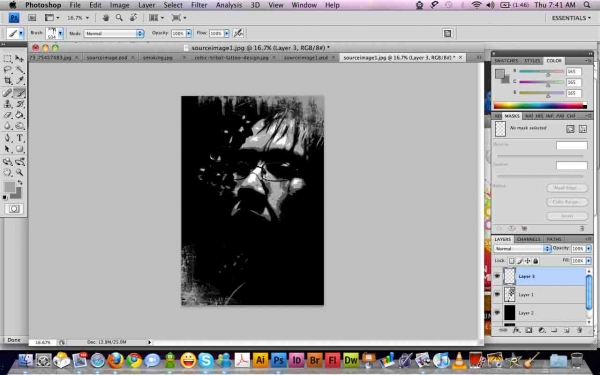The image size is (600, 375).
Task: Switch to the Paths tab
Action: 554,239
